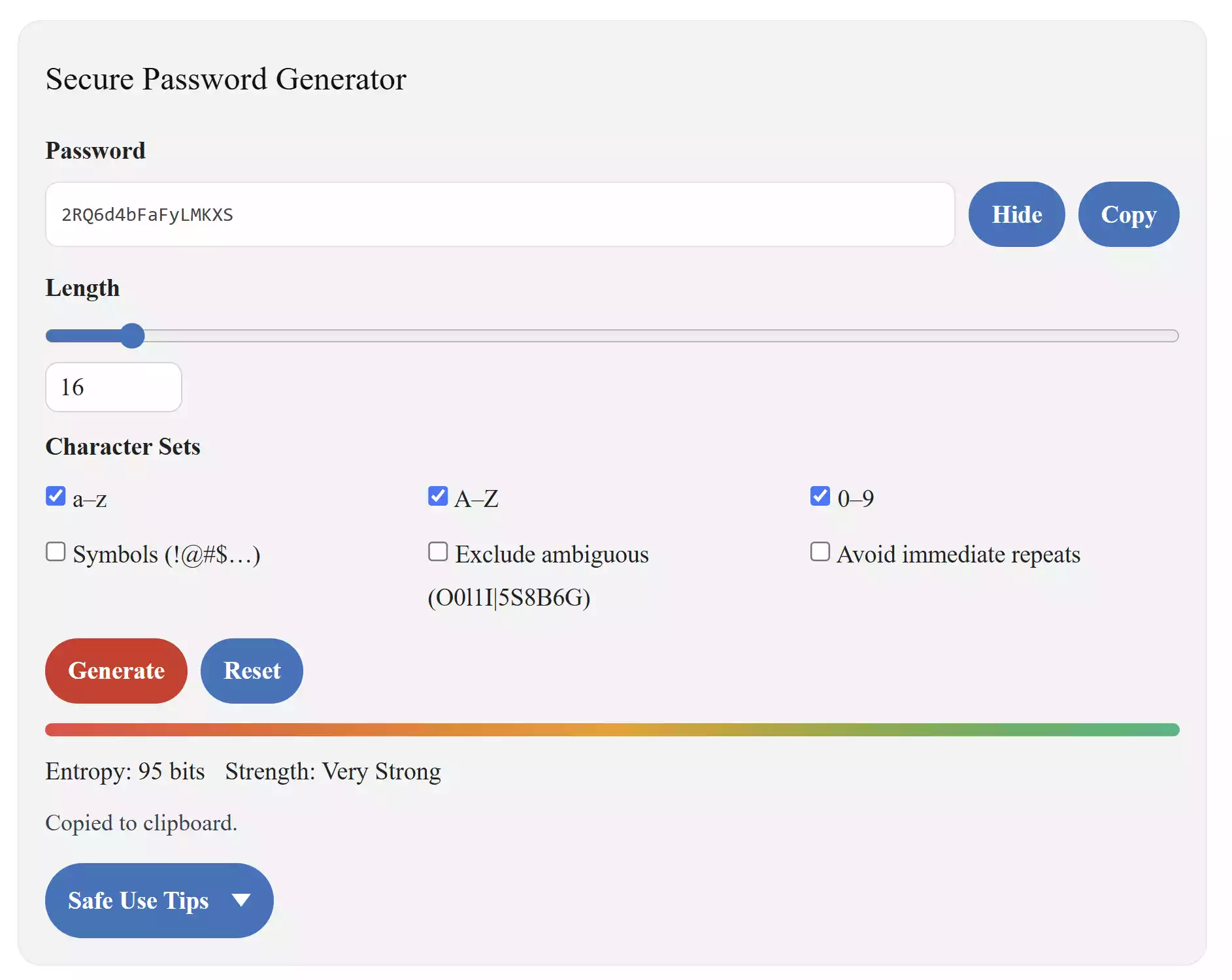Click the generated password 2RQ6d4bFaFyLMKXS
Viewport: 1232px width, 980px height.
(x=146, y=214)
